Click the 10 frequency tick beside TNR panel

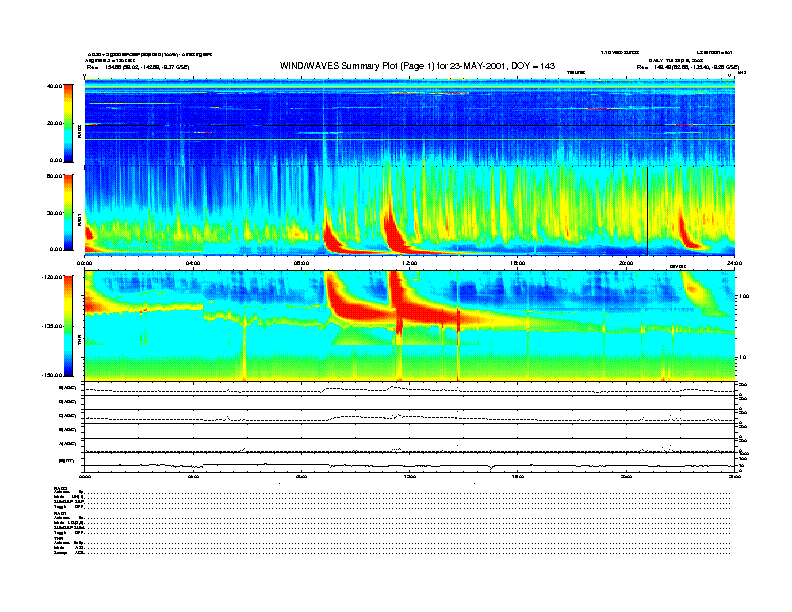click(x=742, y=358)
